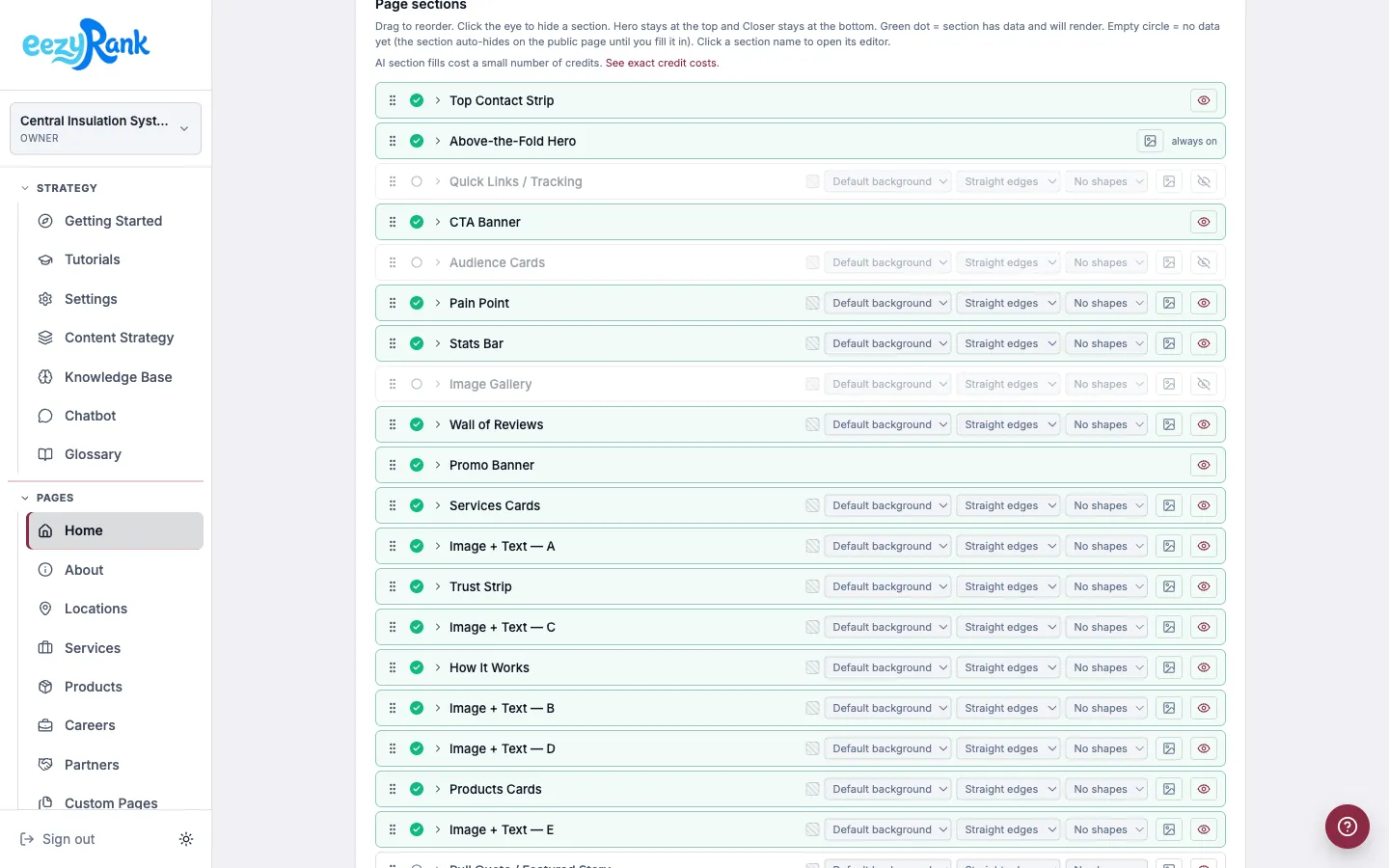Image resolution: width=1389 pixels, height=868 pixels.
Task: Click the empty status circle for Audience Cards
Action: [x=417, y=262]
